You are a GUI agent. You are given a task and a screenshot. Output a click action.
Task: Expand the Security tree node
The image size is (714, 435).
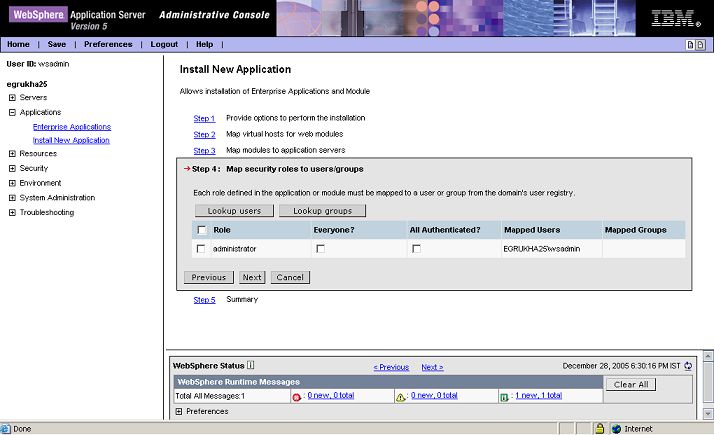12,168
